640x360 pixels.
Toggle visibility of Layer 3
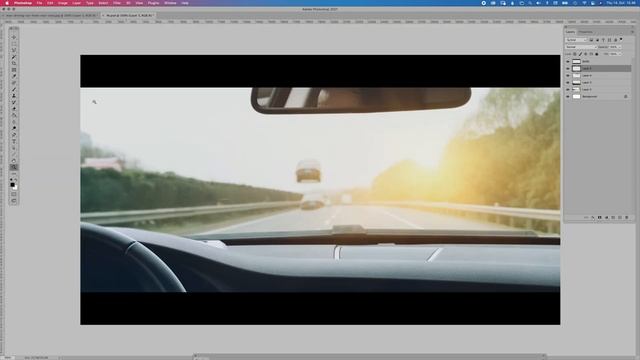pos(568,82)
